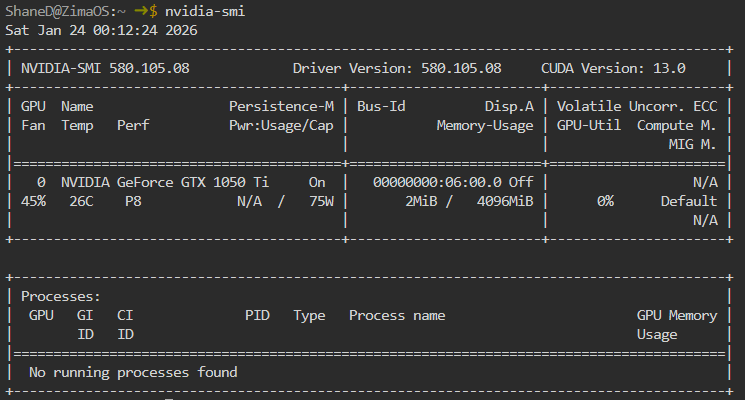Click the P8 performance state value
The width and height of the screenshot is (745, 400).
point(133,201)
